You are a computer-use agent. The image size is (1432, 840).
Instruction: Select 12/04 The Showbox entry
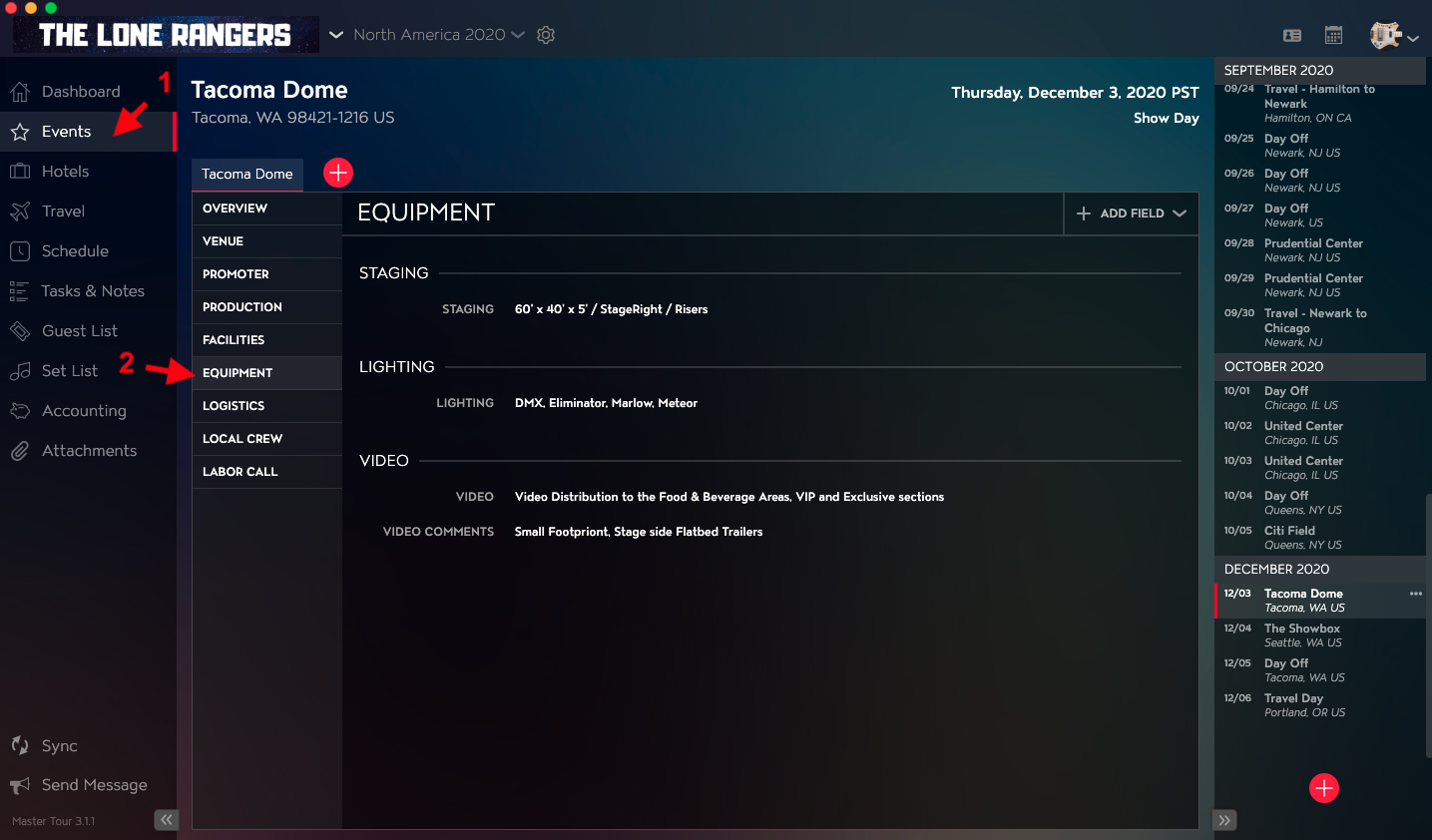click(1319, 635)
